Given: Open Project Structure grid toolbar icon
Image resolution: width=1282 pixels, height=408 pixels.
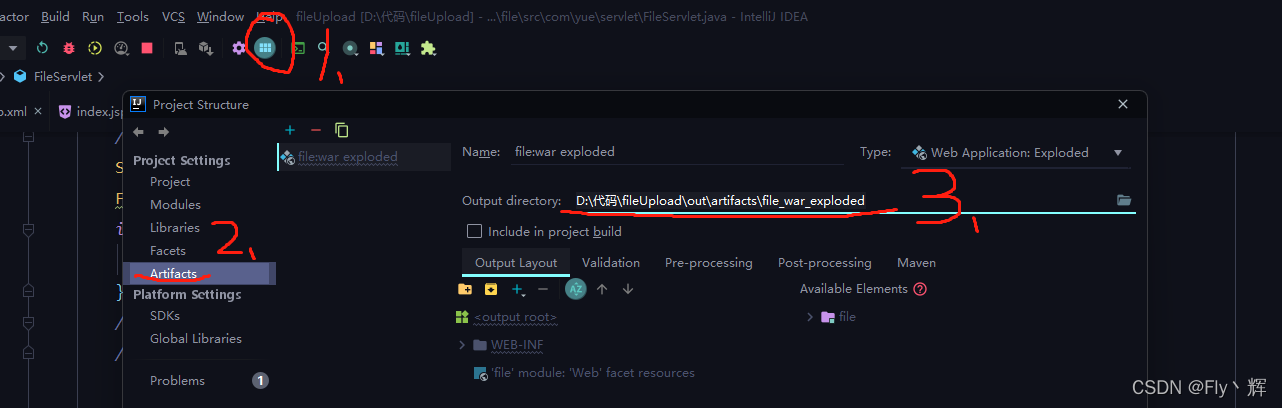Looking at the screenshot, I should point(265,47).
